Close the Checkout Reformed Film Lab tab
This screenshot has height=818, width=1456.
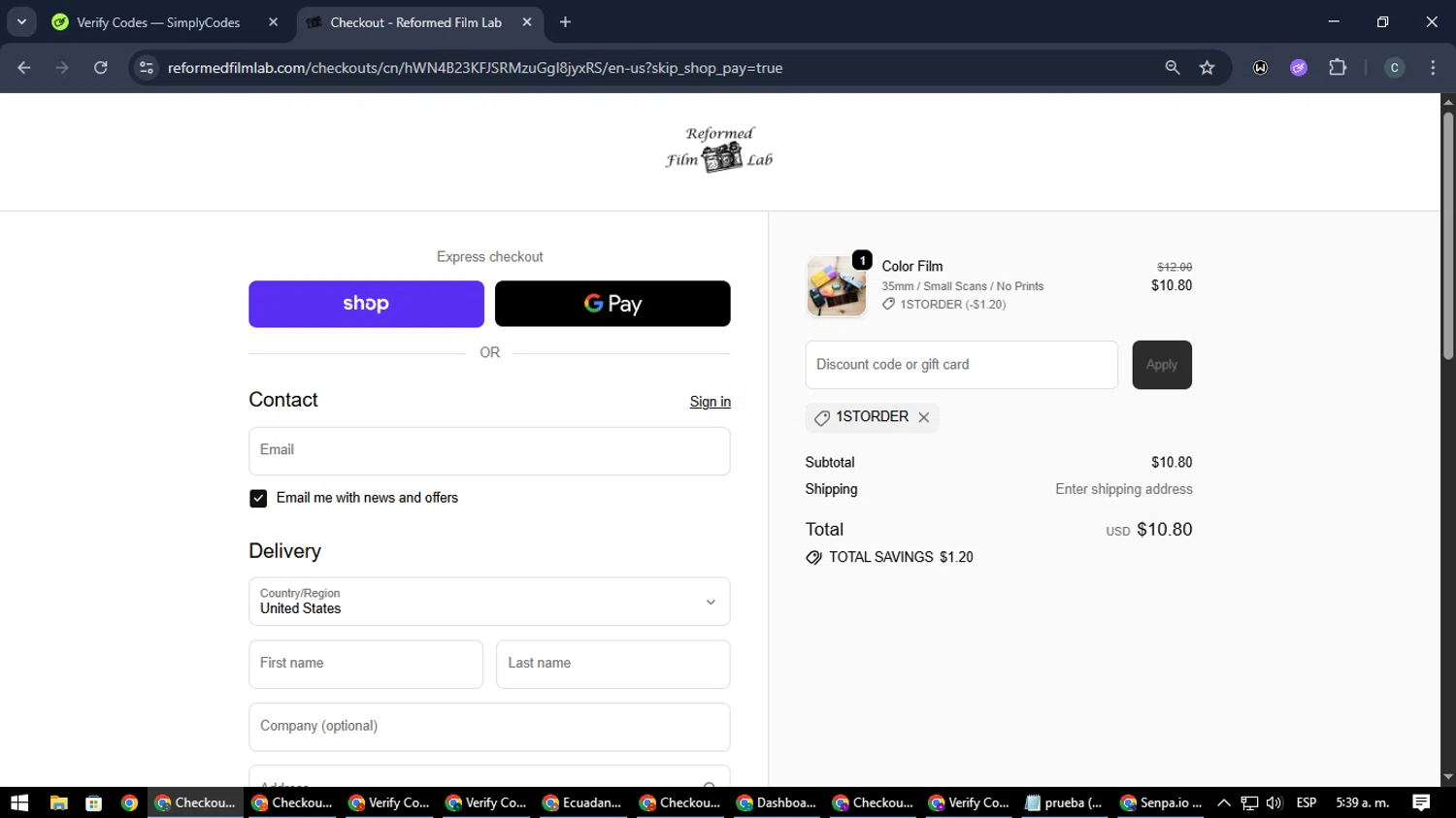pos(527,22)
